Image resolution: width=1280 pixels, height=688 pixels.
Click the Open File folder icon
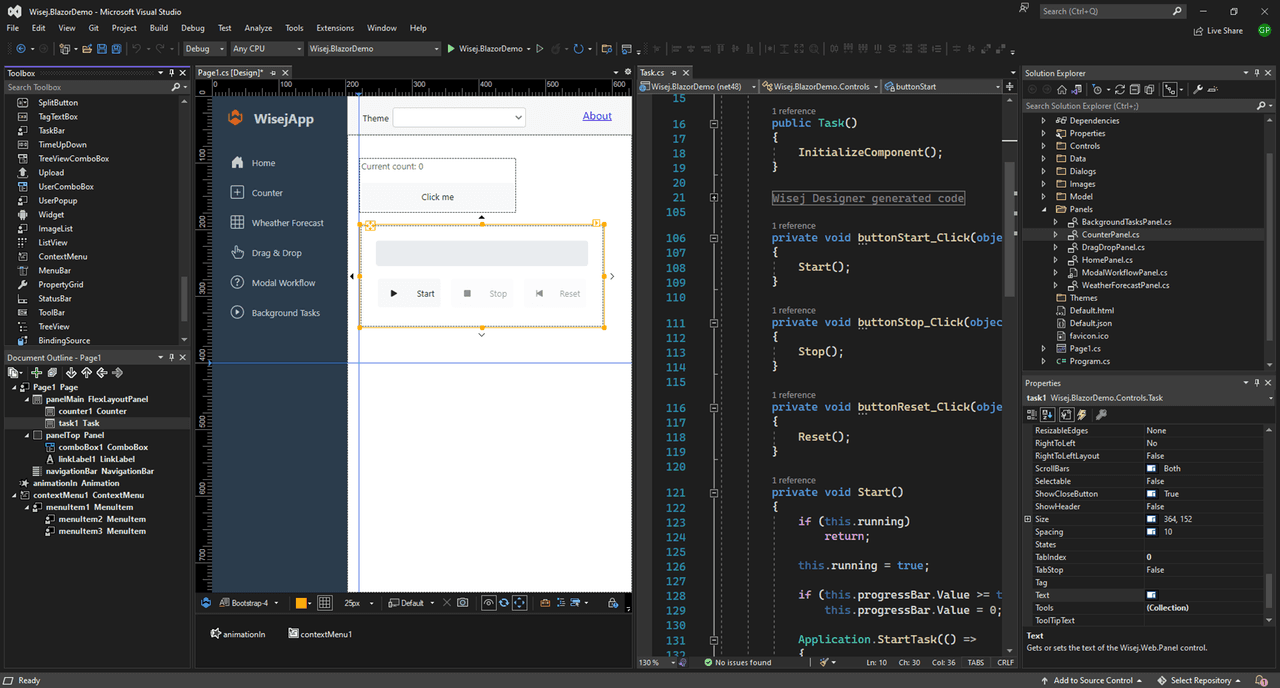(x=87, y=48)
